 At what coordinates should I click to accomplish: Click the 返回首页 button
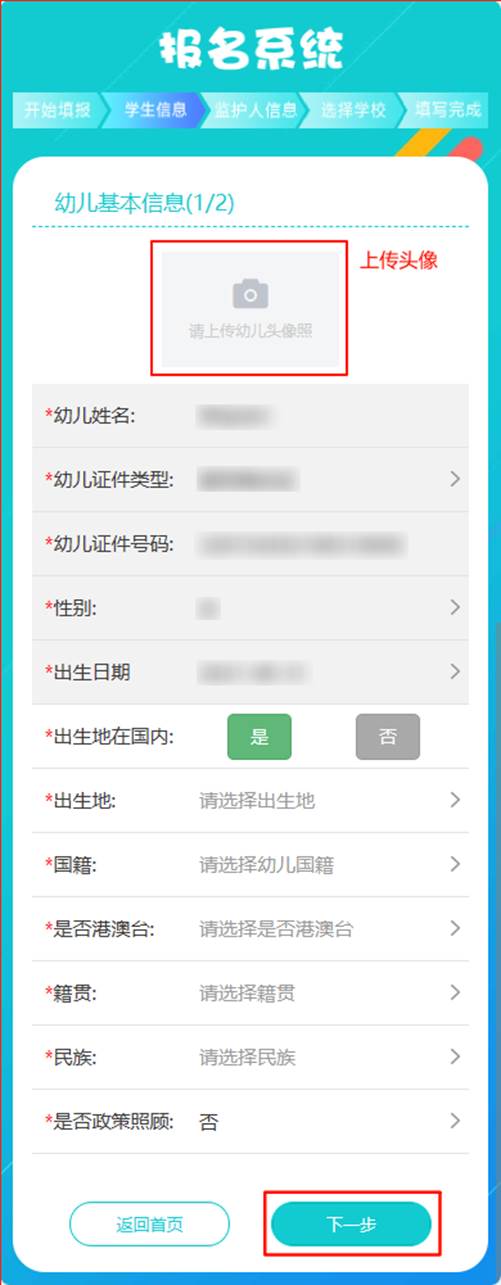tap(149, 1224)
